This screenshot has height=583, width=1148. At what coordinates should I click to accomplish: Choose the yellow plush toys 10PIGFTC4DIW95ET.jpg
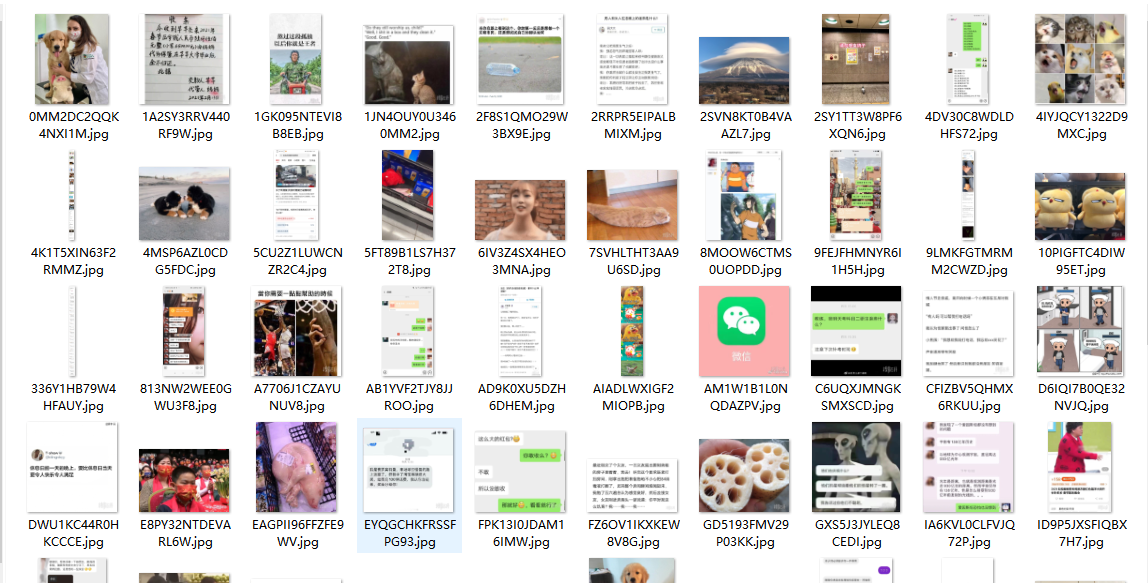(x=1080, y=207)
